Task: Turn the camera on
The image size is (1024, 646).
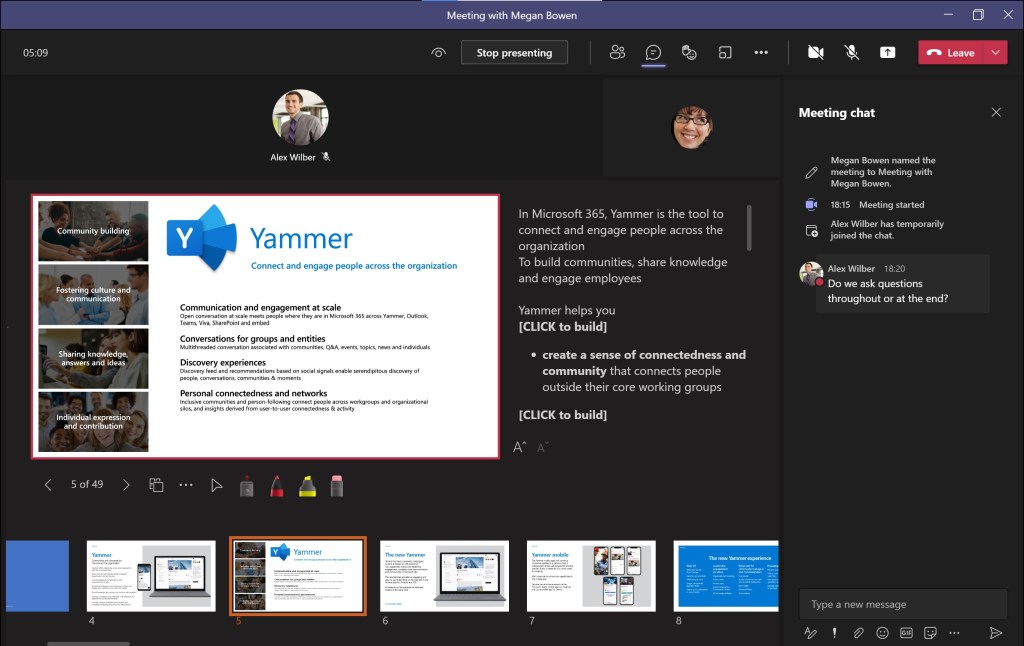Action: tap(815, 52)
